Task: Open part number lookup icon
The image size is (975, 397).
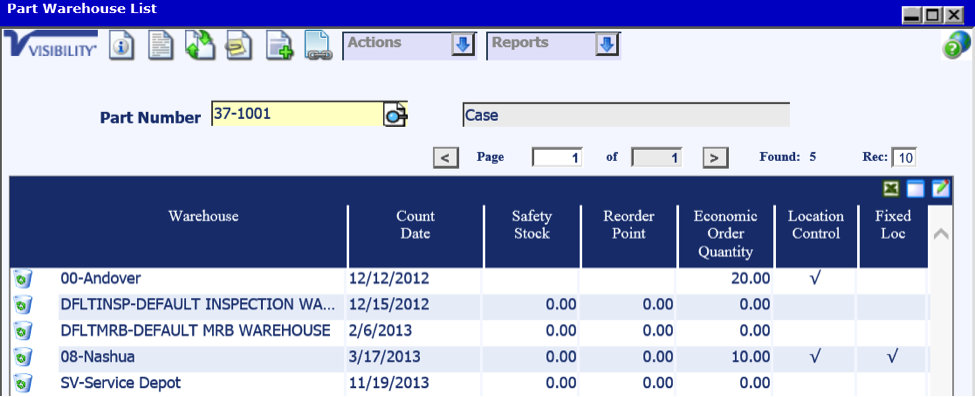Action: (x=395, y=114)
